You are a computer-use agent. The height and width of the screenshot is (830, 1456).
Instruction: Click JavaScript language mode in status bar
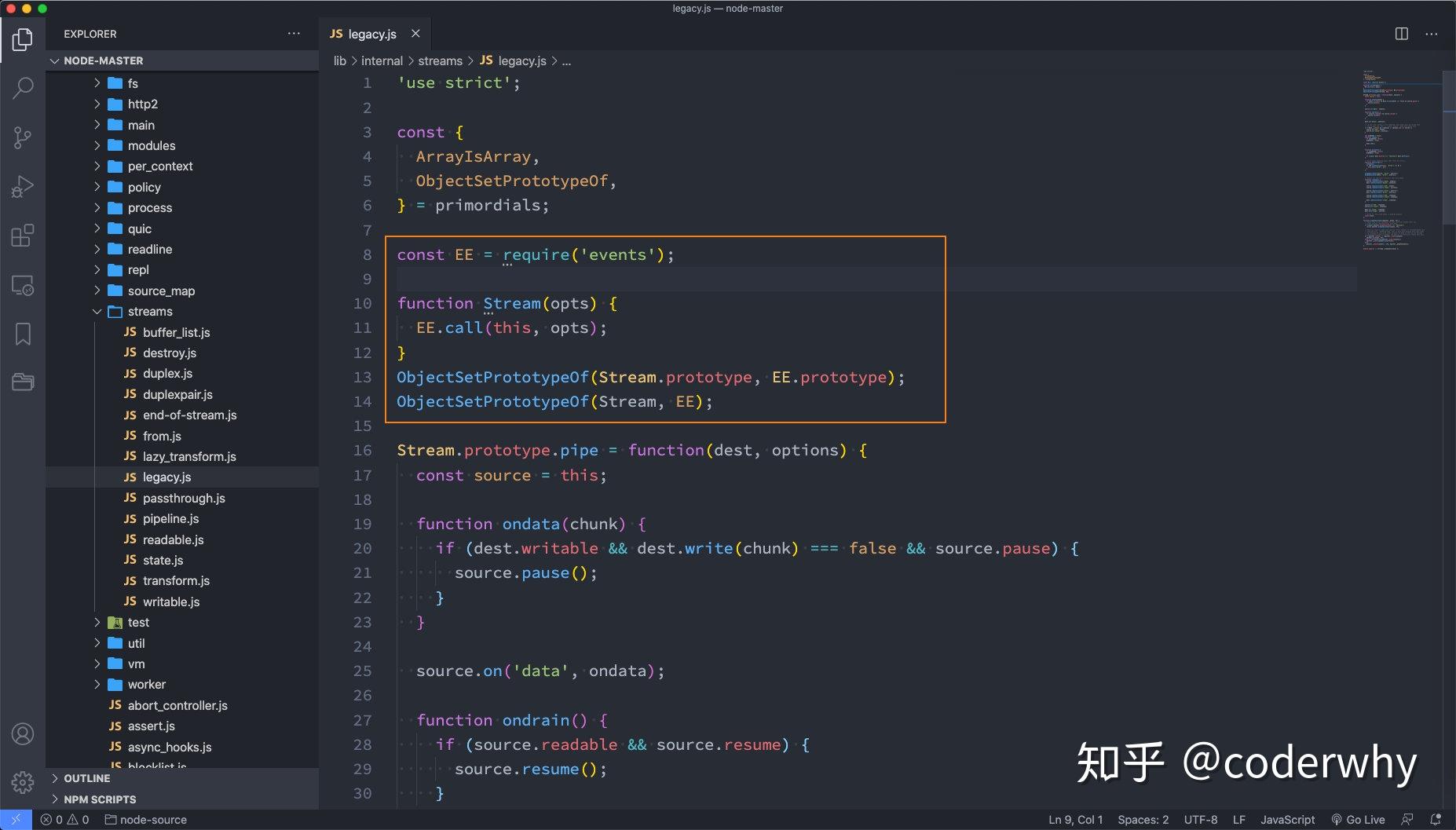(x=1288, y=819)
